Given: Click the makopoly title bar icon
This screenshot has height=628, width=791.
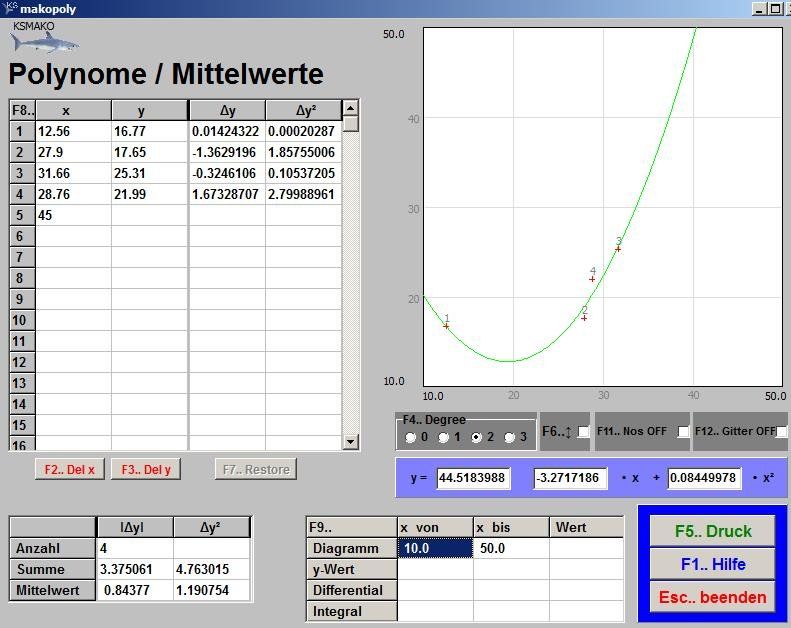Looking at the screenshot, I should [x=10, y=8].
